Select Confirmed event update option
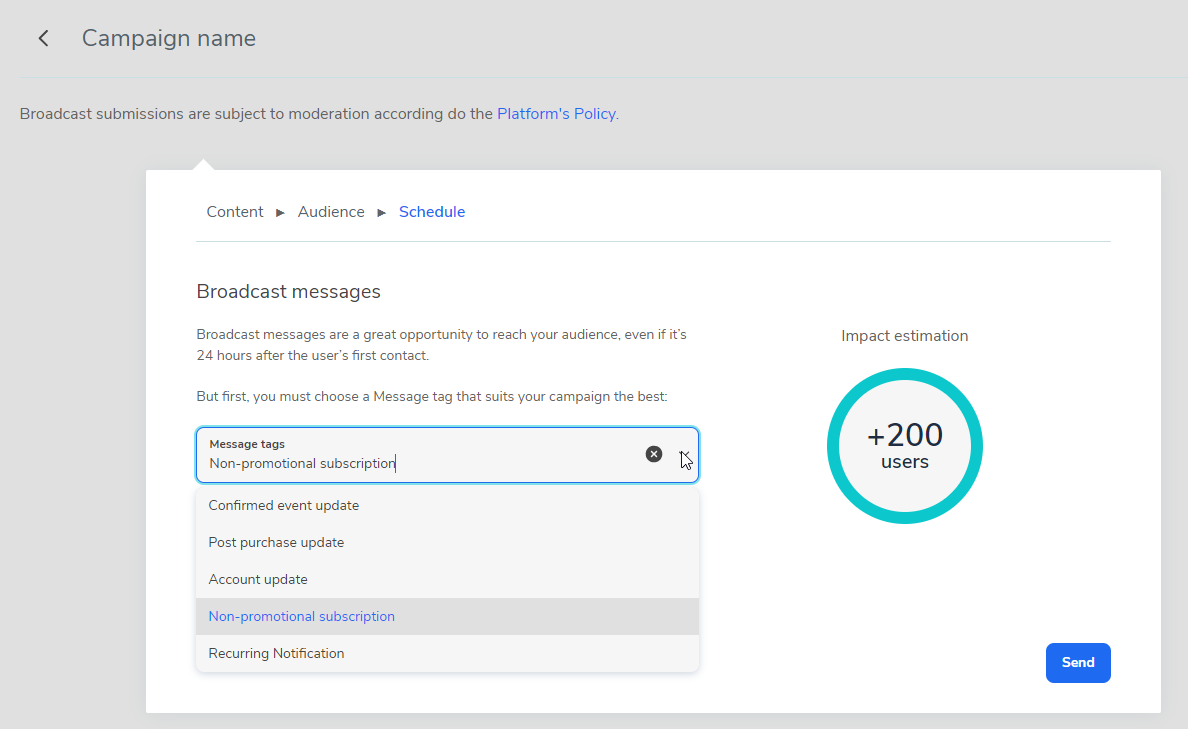The width and height of the screenshot is (1188, 729). pyautogui.click(x=283, y=505)
